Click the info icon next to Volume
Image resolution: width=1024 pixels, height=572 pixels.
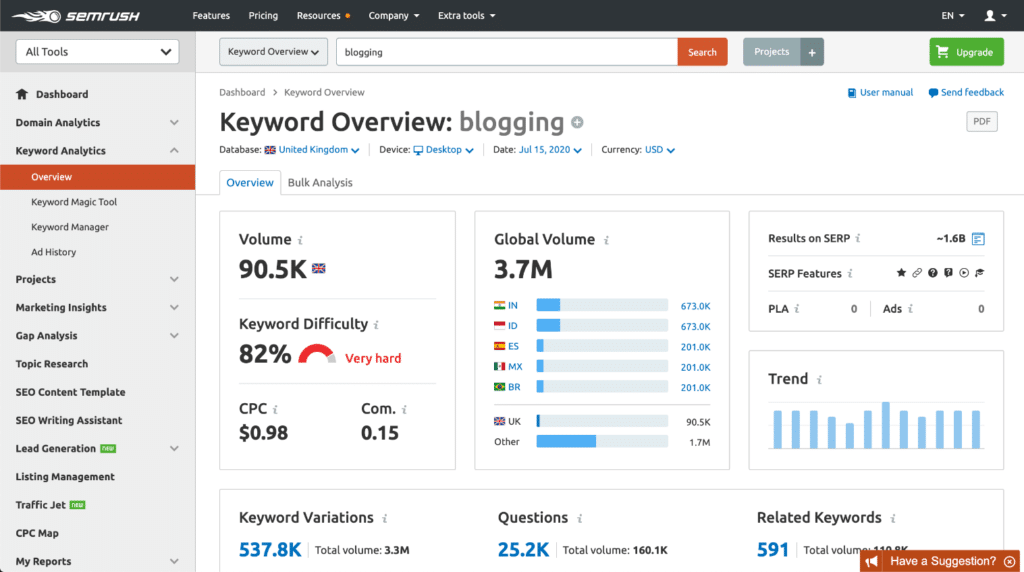300,240
